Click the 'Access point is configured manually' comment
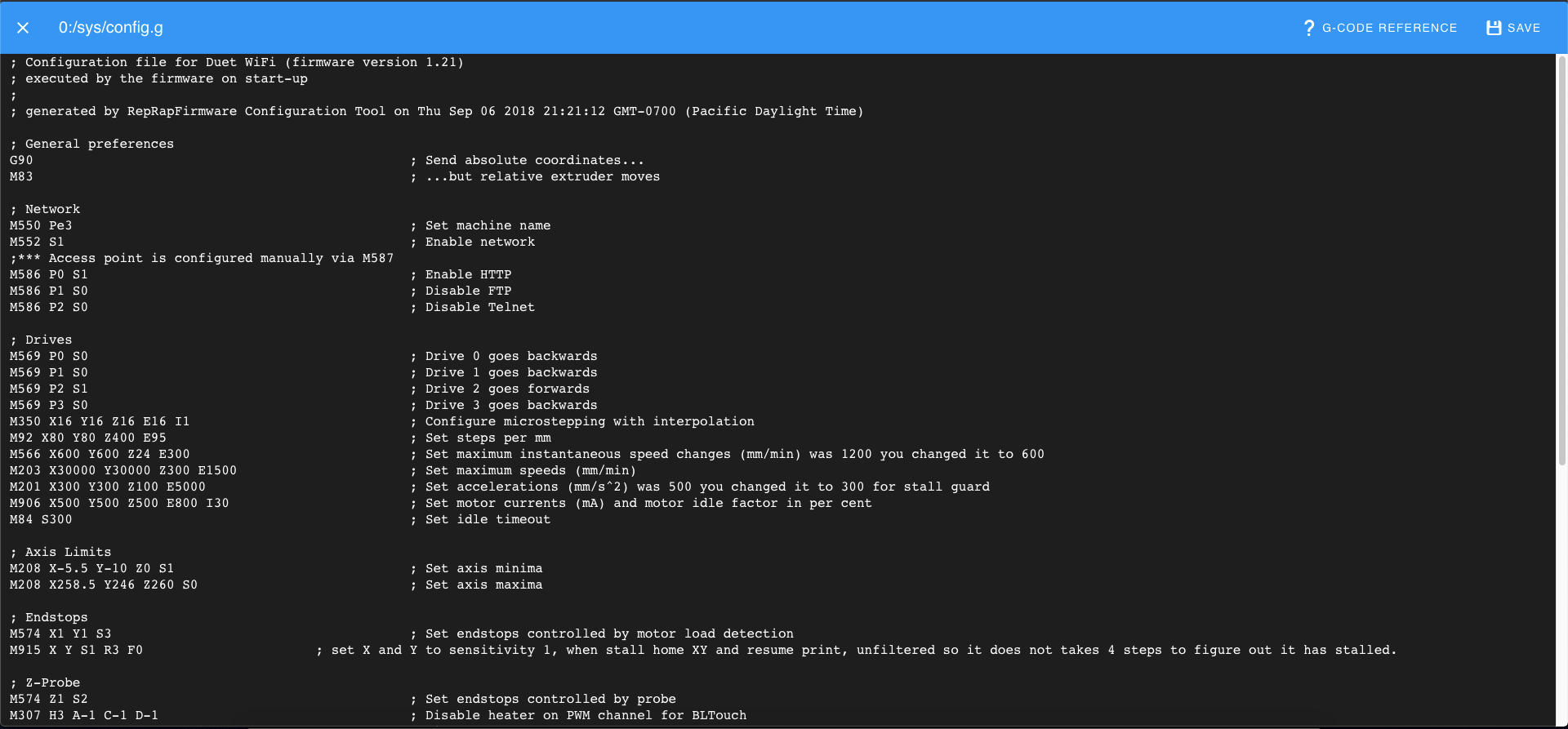Viewport: 1568px width, 729px height. point(202,258)
